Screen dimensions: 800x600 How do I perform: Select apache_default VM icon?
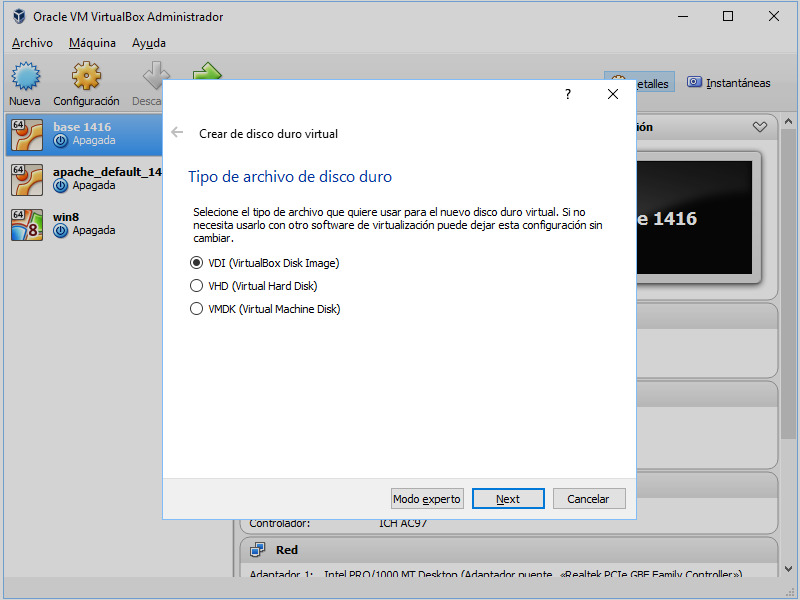click(27, 180)
